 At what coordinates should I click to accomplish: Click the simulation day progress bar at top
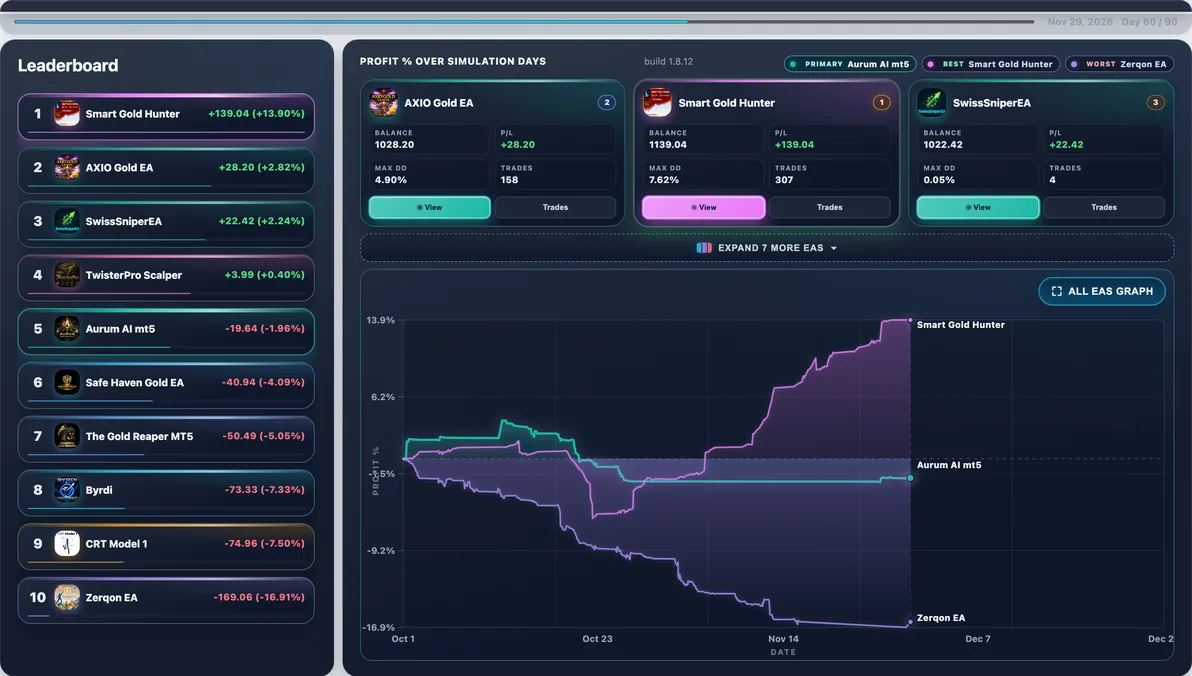[524, 21]
